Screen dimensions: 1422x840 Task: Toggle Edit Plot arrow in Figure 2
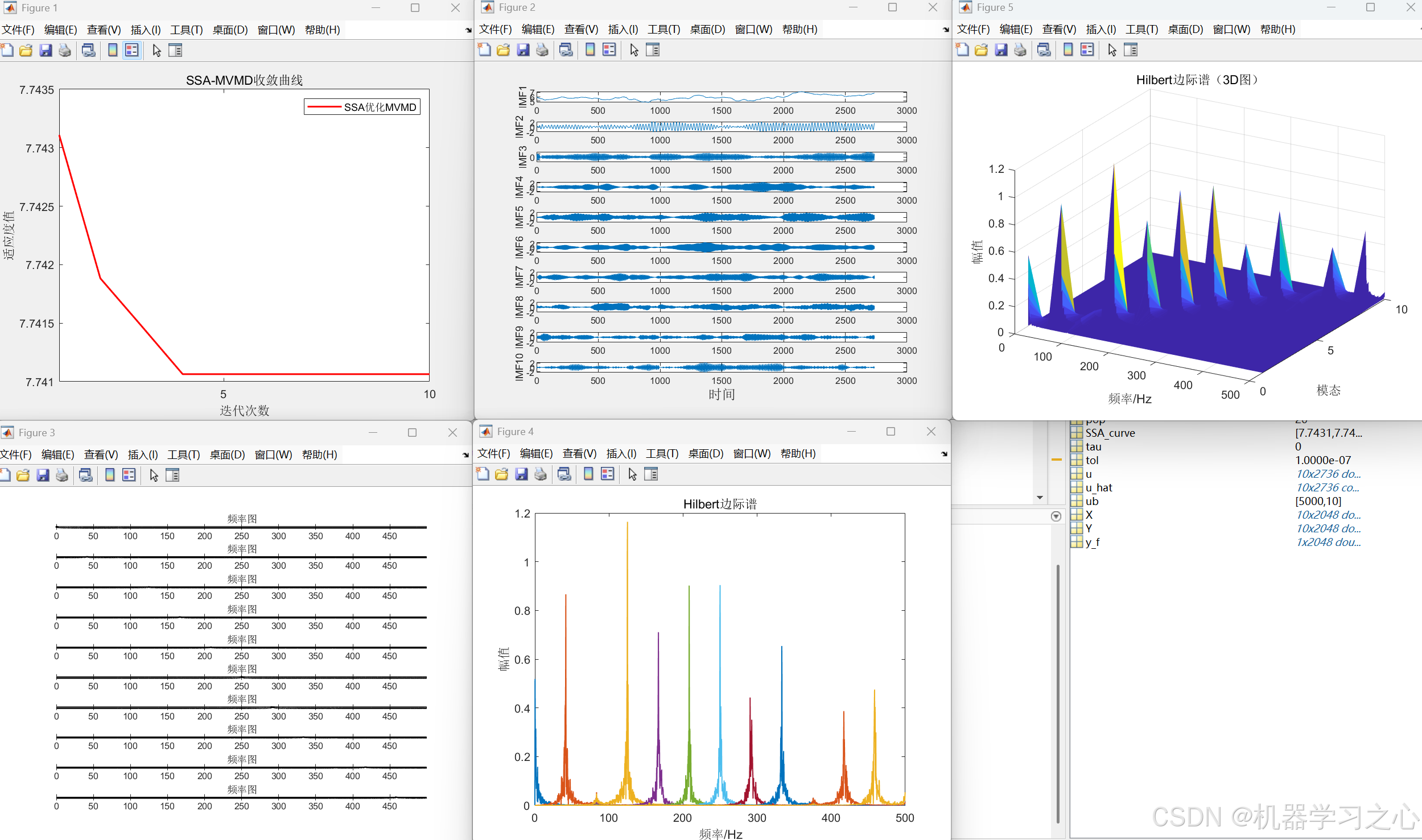634,50
